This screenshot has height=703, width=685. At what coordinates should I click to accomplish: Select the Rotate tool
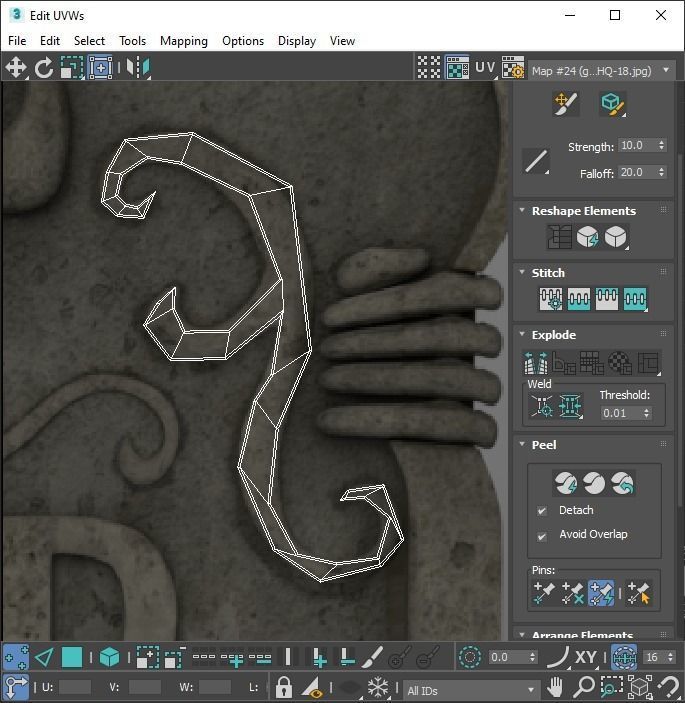[44, 68]
